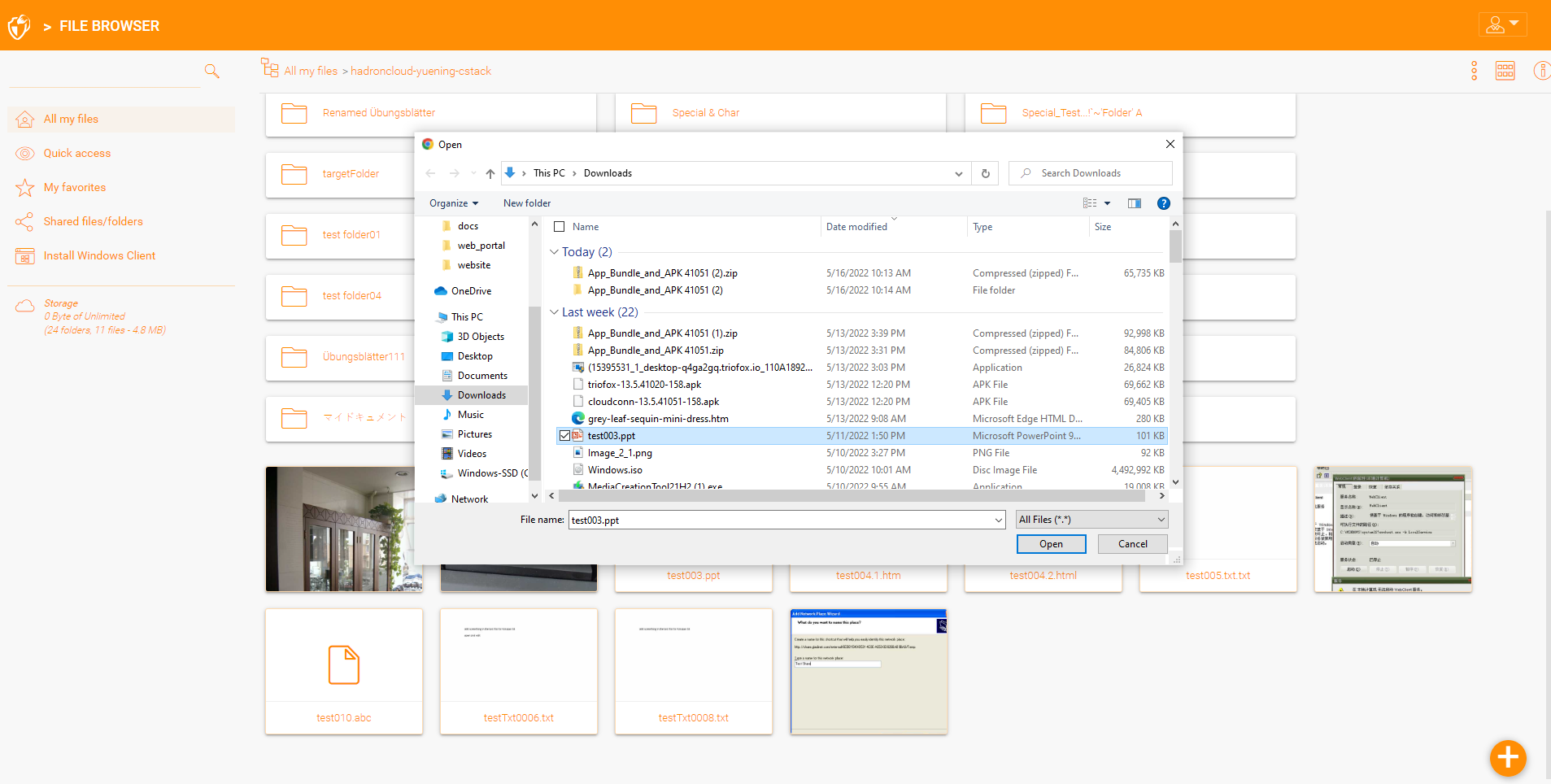The width and height of the screenshot is (1551, 784).
Task: Go up one folder level arrow
Action: click(x=490, y=173)
